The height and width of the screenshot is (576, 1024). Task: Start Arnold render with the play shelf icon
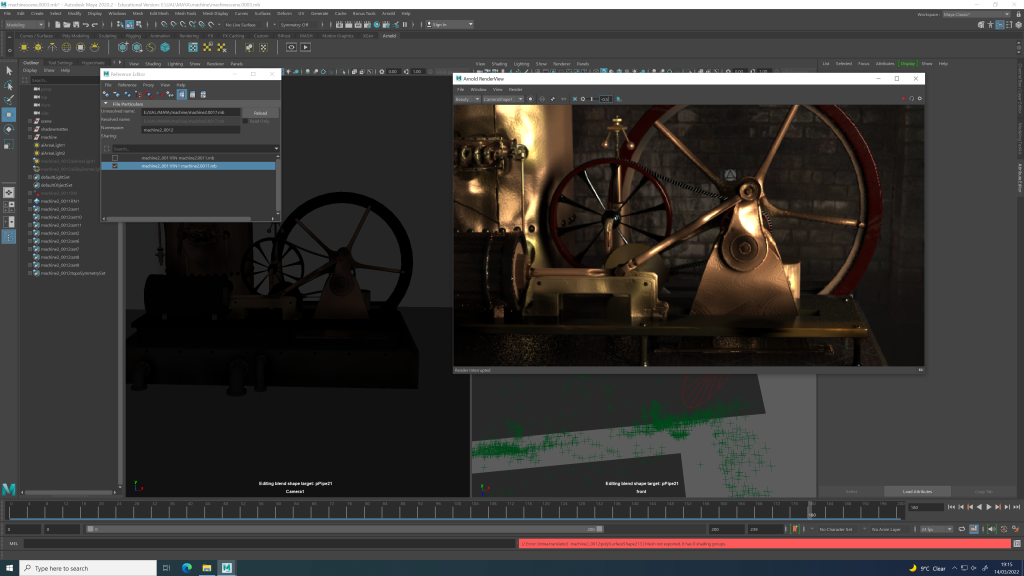click(x=305, y=48)
